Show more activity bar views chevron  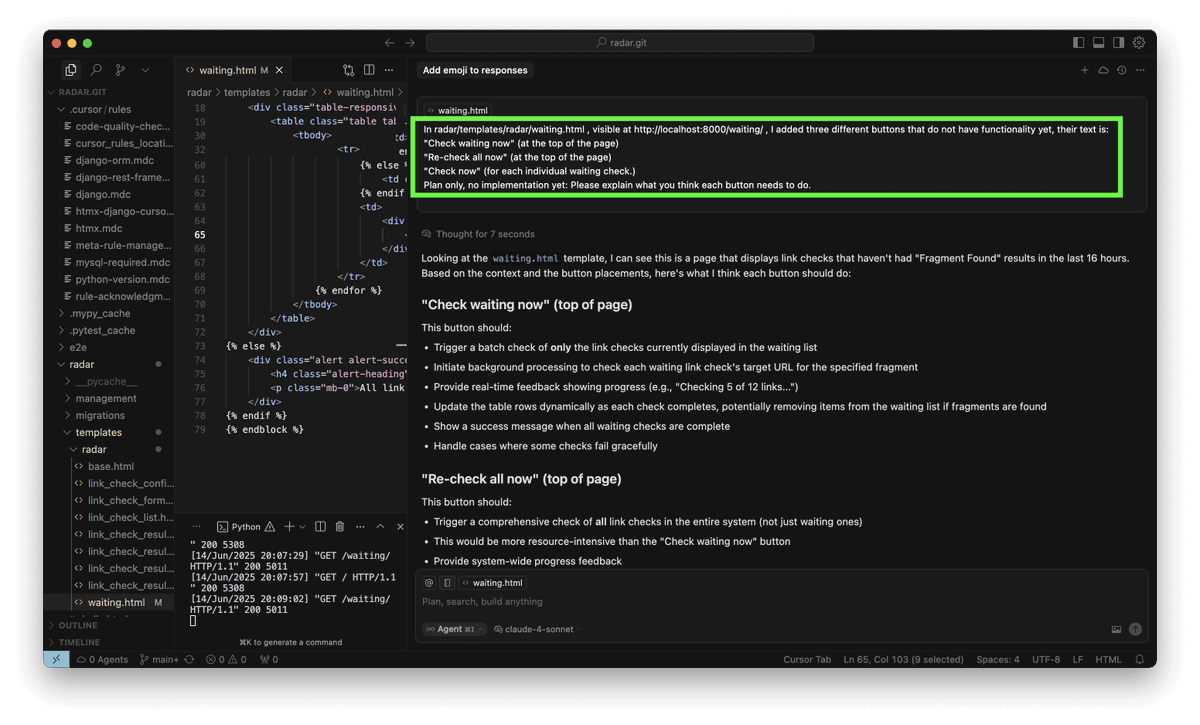coord(145,70)
